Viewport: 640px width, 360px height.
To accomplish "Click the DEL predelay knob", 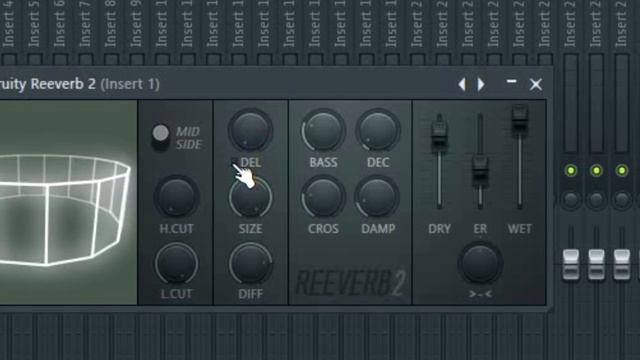I will pyautogui.click(x=250, y=131).
